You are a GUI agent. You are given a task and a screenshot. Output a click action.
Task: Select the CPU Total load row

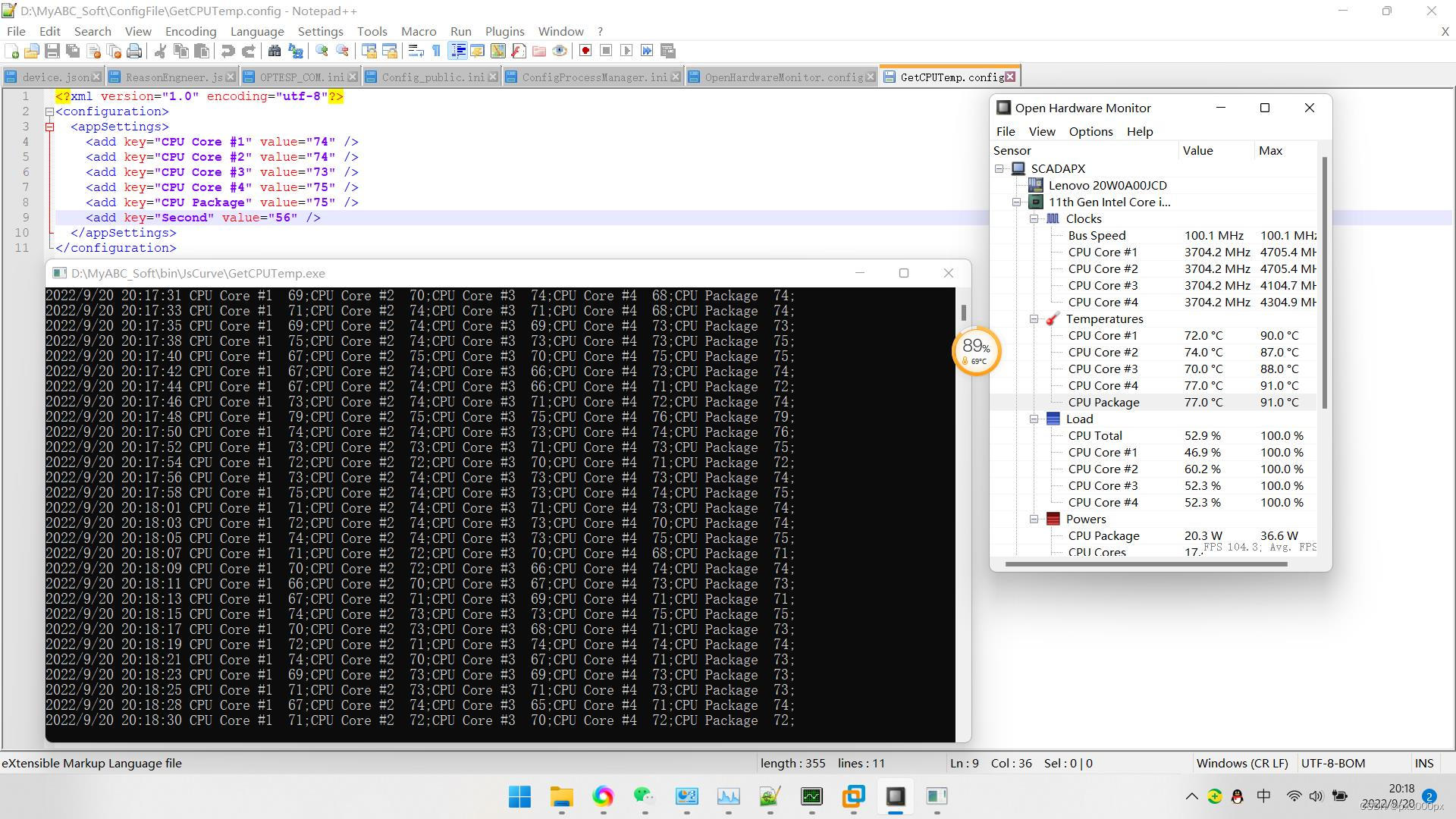[x=1154, y=435]
